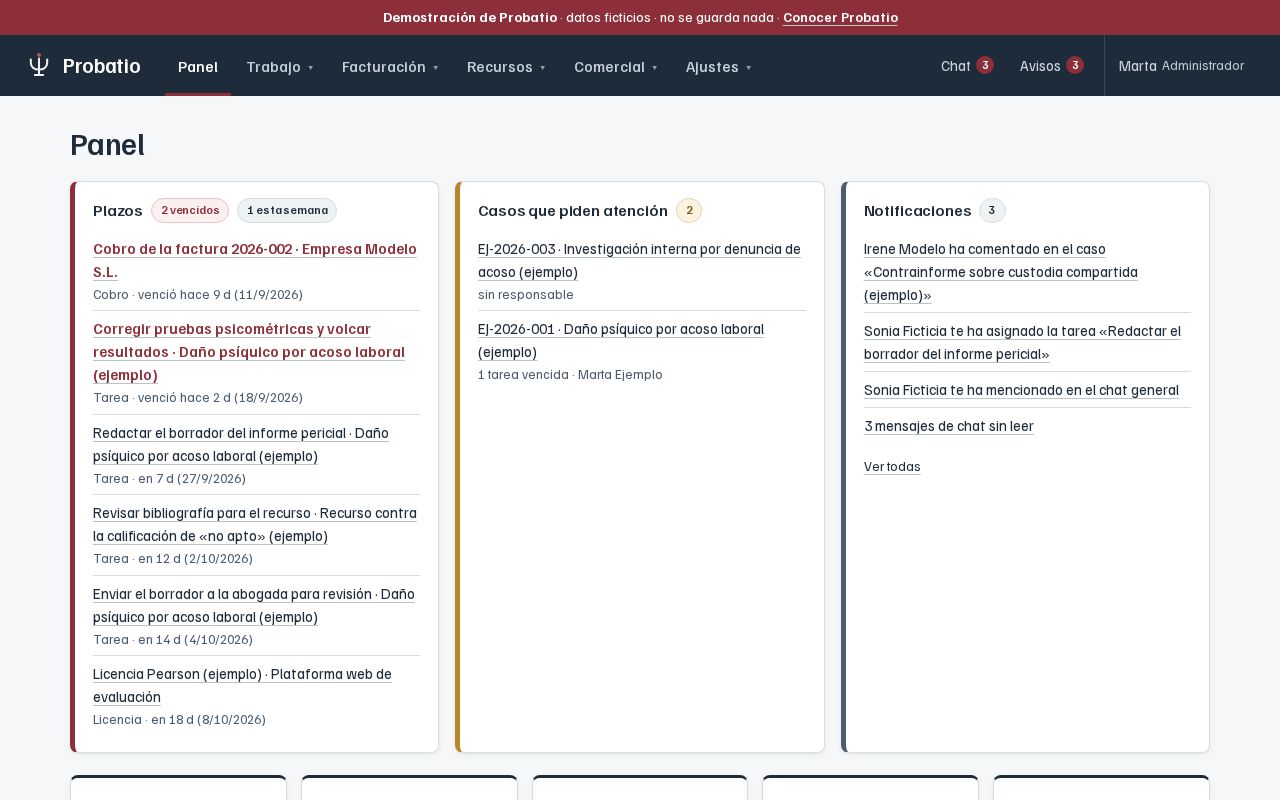Open Marta Administrador user menu
Viewport: 1280px width, 800px height.
click(1181, 66)
